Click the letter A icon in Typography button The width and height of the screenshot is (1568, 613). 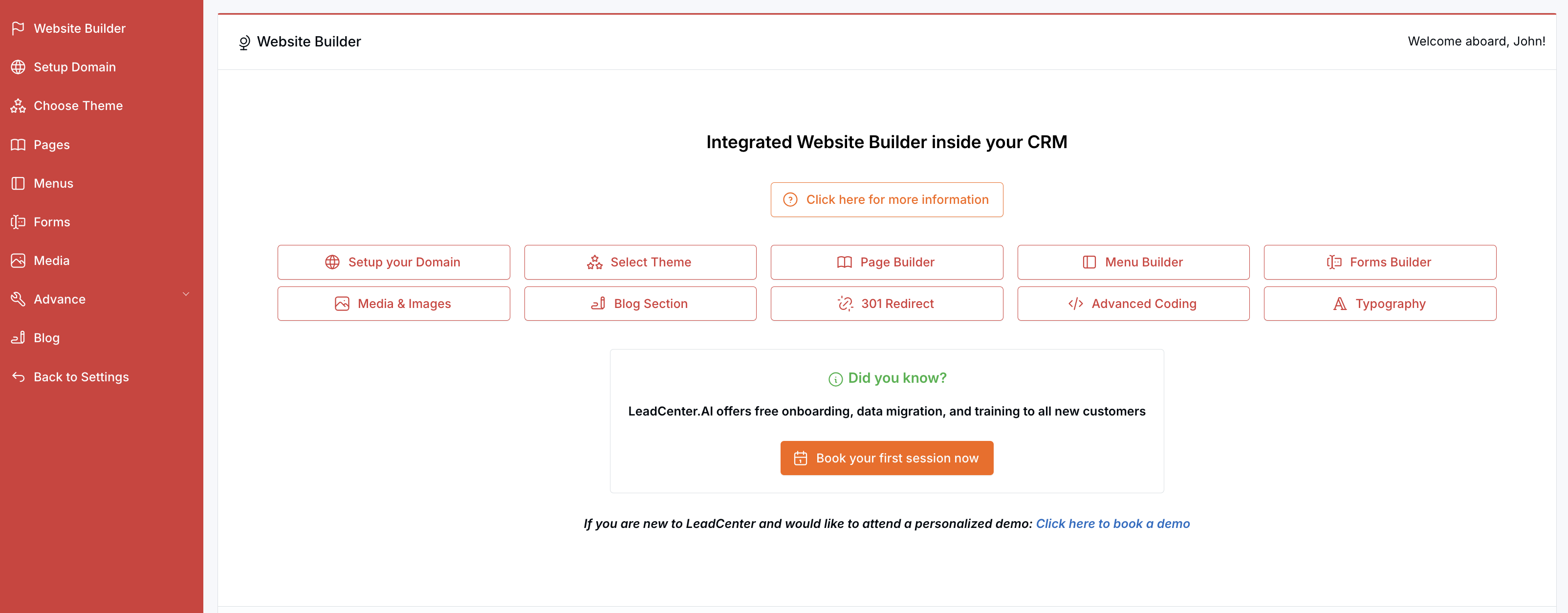pos(1340,304)
